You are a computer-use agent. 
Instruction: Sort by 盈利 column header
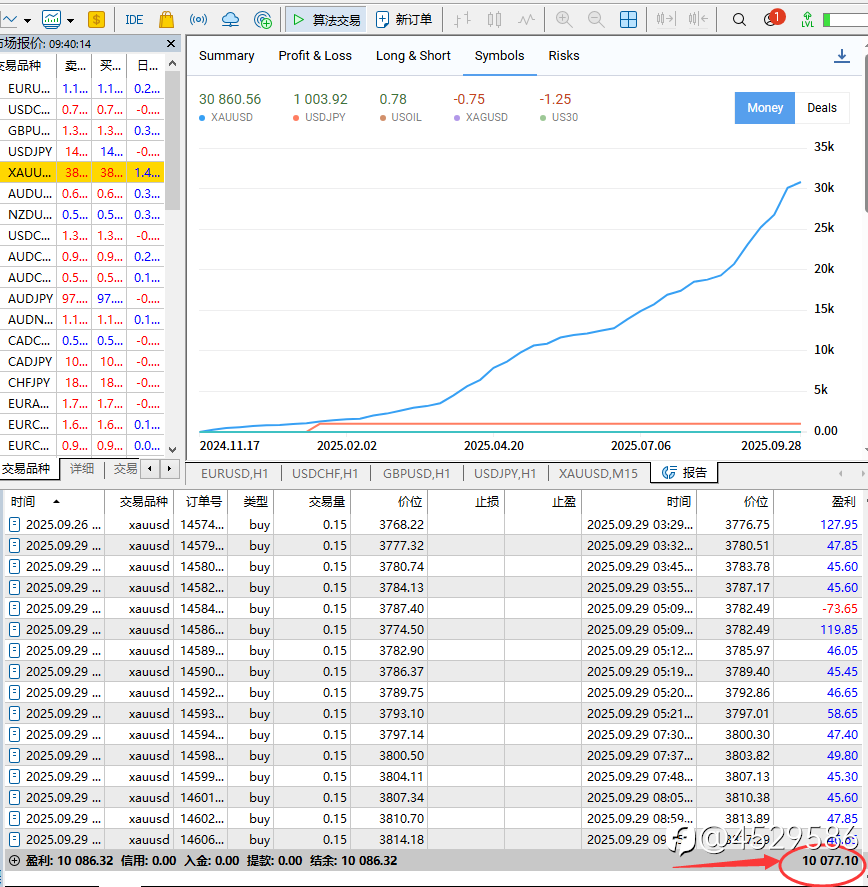(818, 501)
